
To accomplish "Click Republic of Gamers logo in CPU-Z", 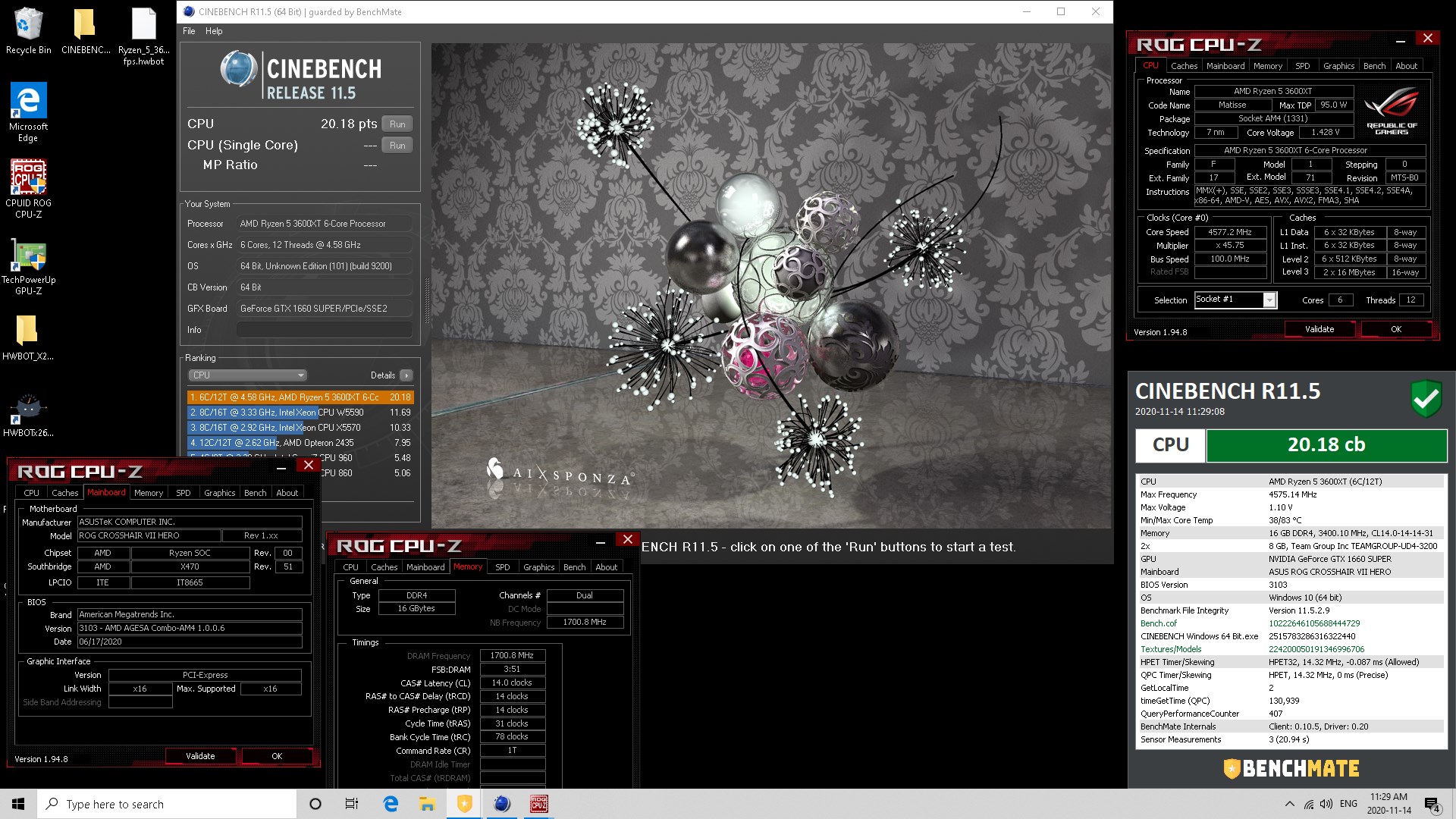I will (x=1392, y=111).
